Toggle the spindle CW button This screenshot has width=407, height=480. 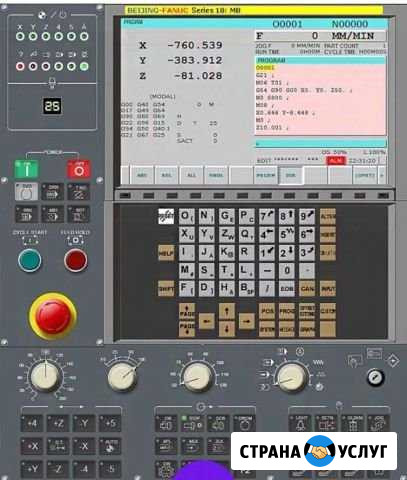click(166, 423)
